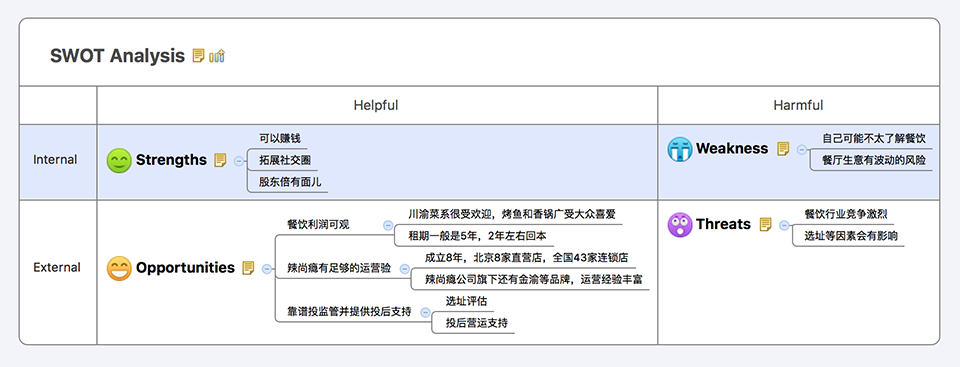This screenshot has width=960, height=367.
Task: Select the 辣尚瘾有足够的运营验 subtopic
Action: [x=339, y=268]
